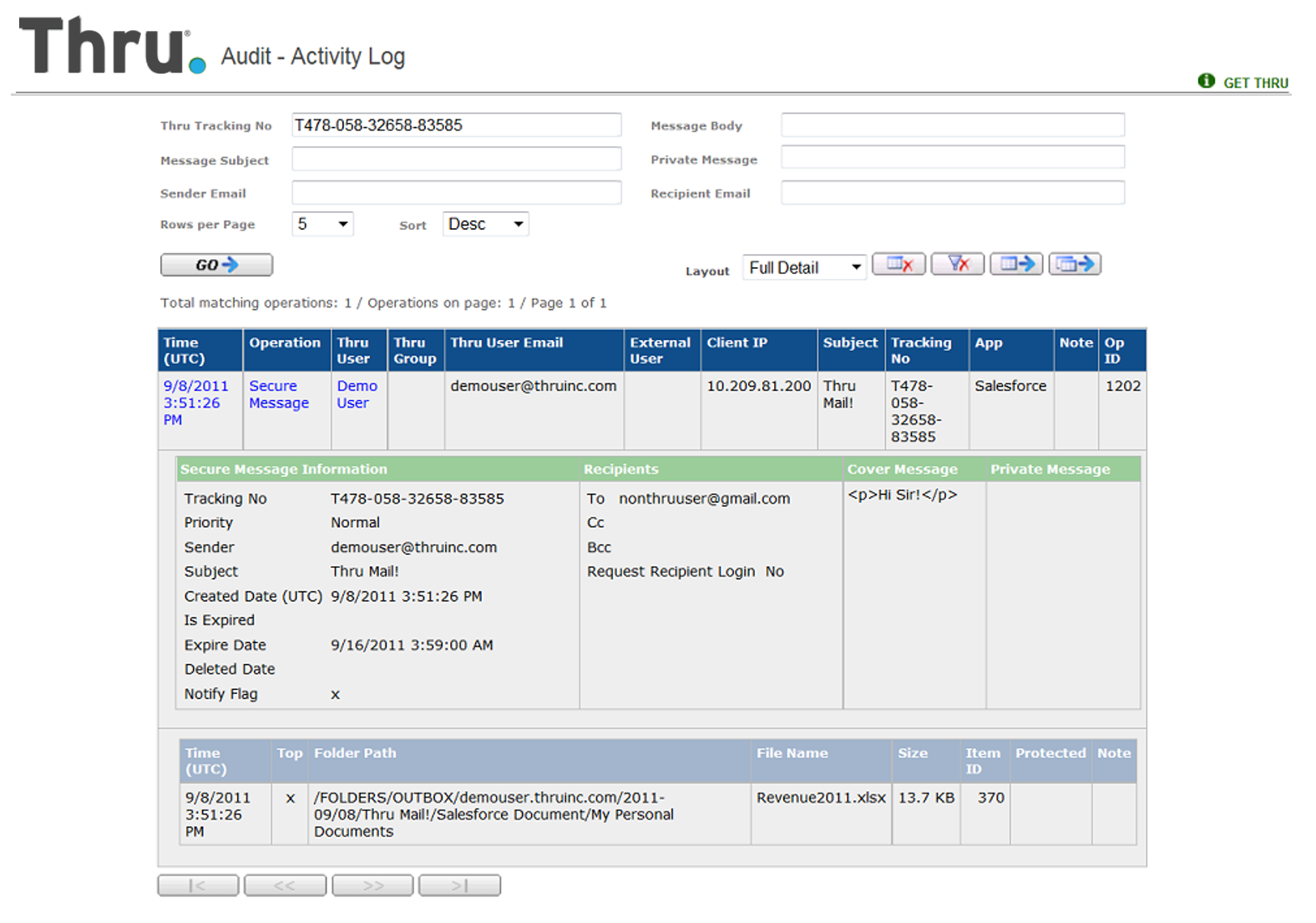This screenshot has height=923, width=1316.
Task: Click the Demo User link
Action: click(357, 394)
